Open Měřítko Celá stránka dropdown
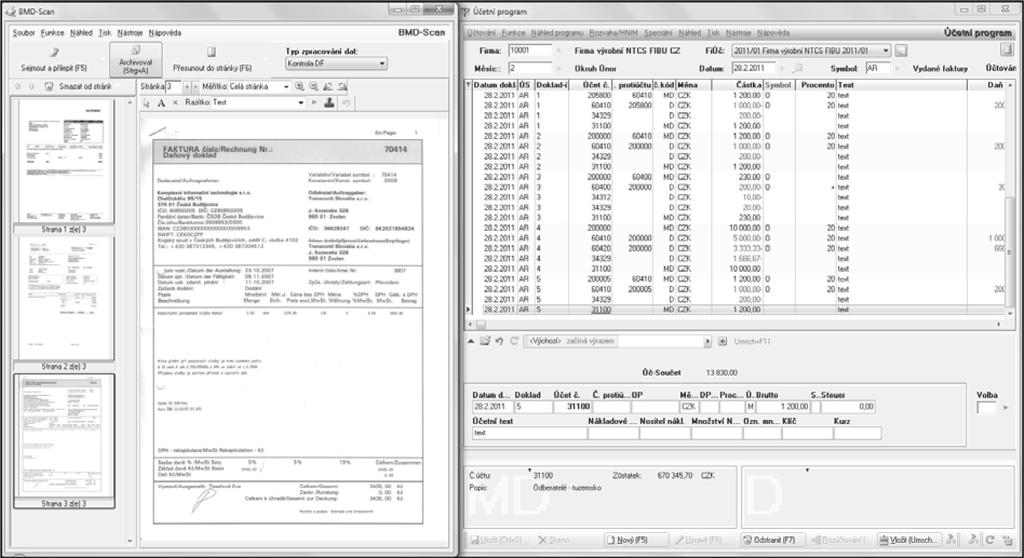 [x=286, y=86]
